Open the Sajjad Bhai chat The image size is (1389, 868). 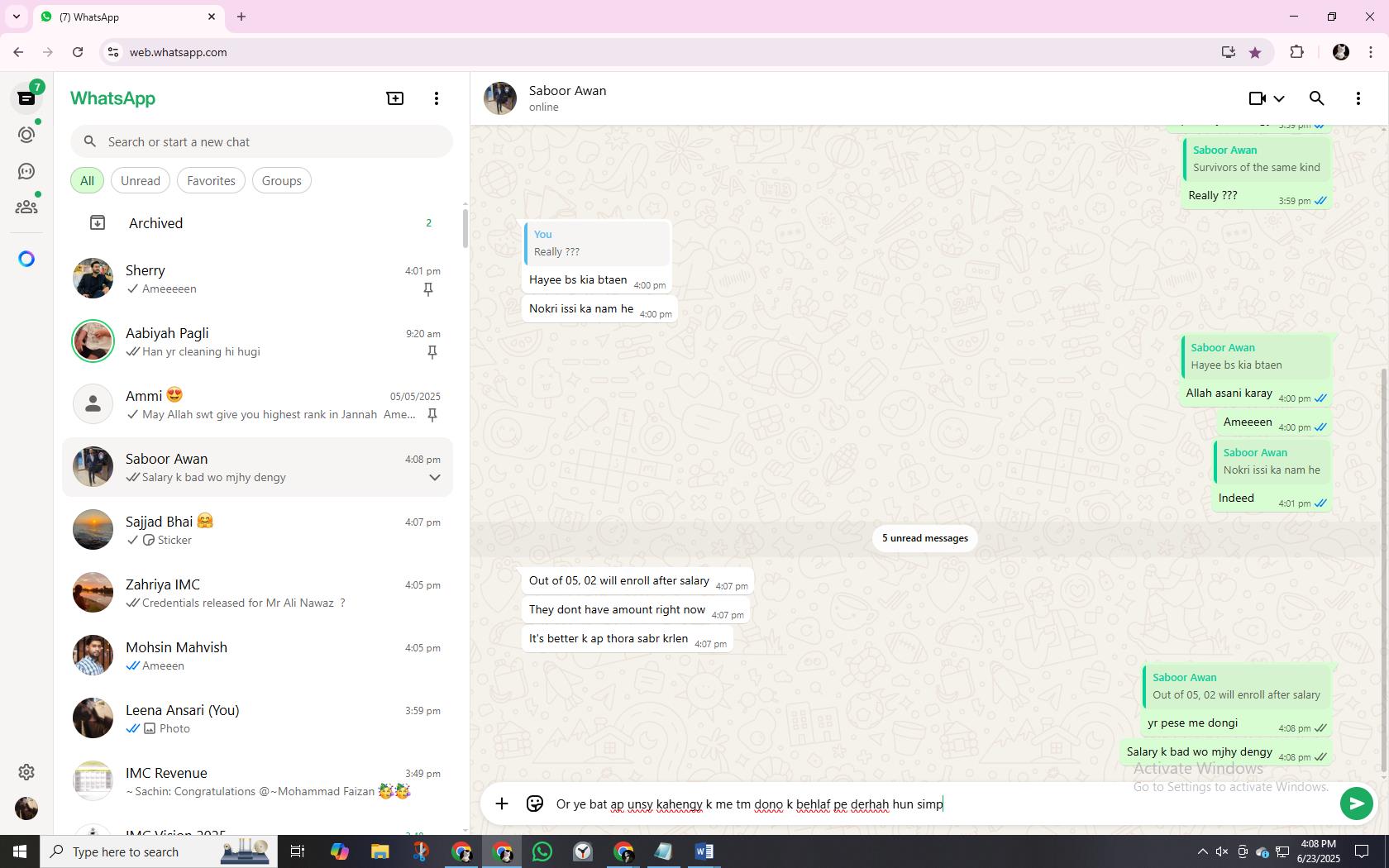tap(258, 531)
